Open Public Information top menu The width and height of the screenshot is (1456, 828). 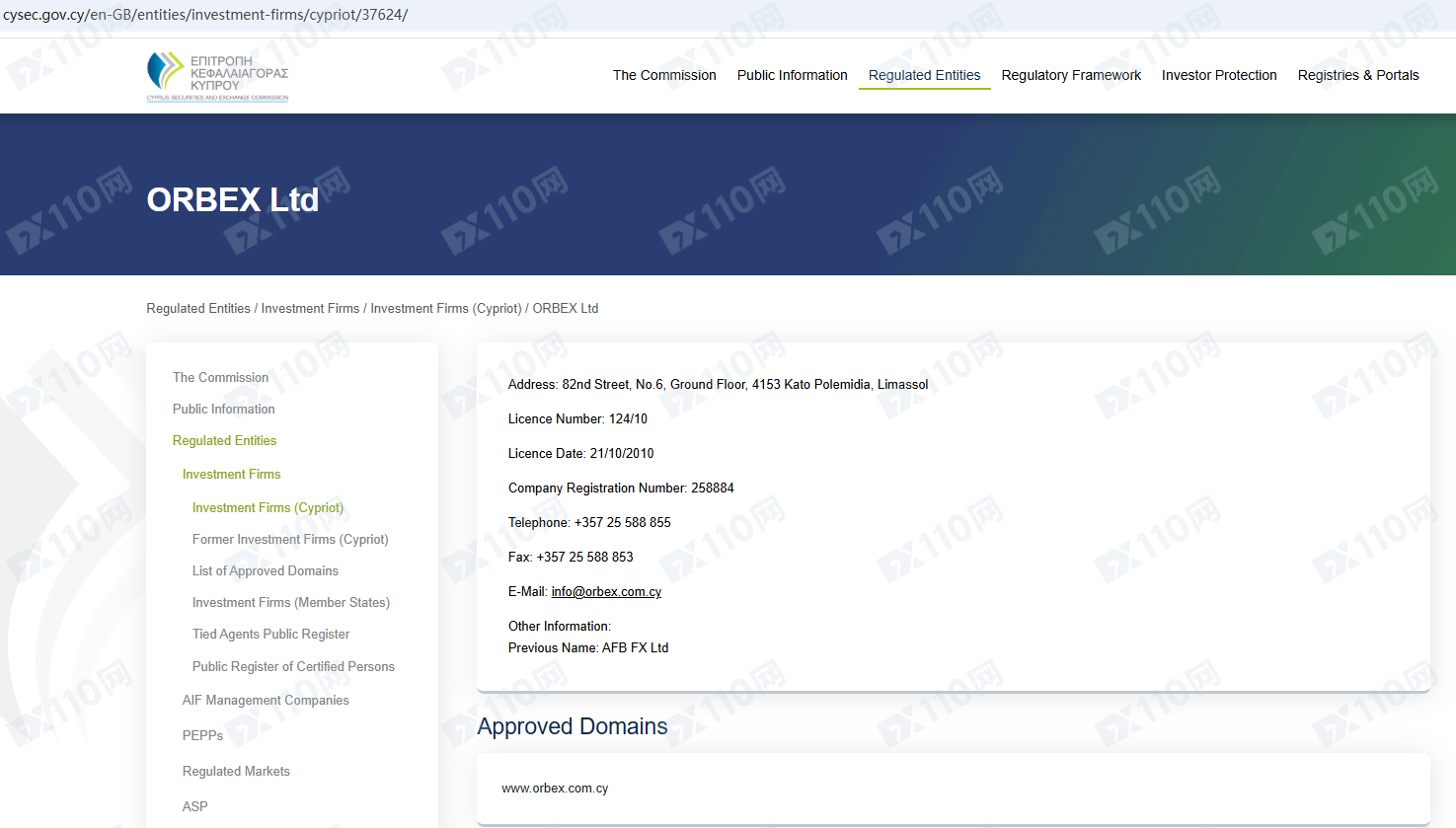(x=792, y=75)
